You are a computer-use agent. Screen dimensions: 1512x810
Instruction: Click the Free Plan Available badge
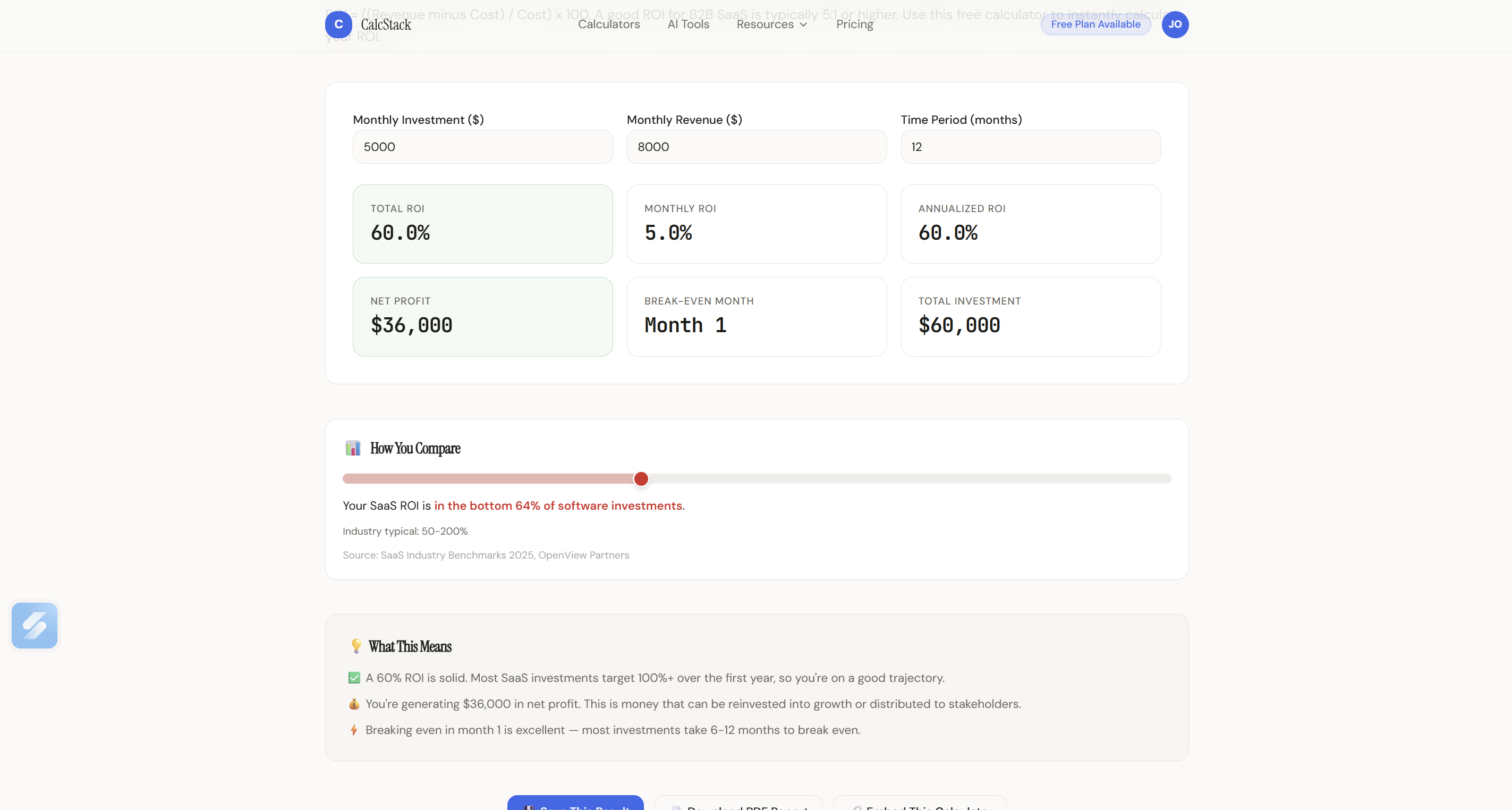[1095, 24]
